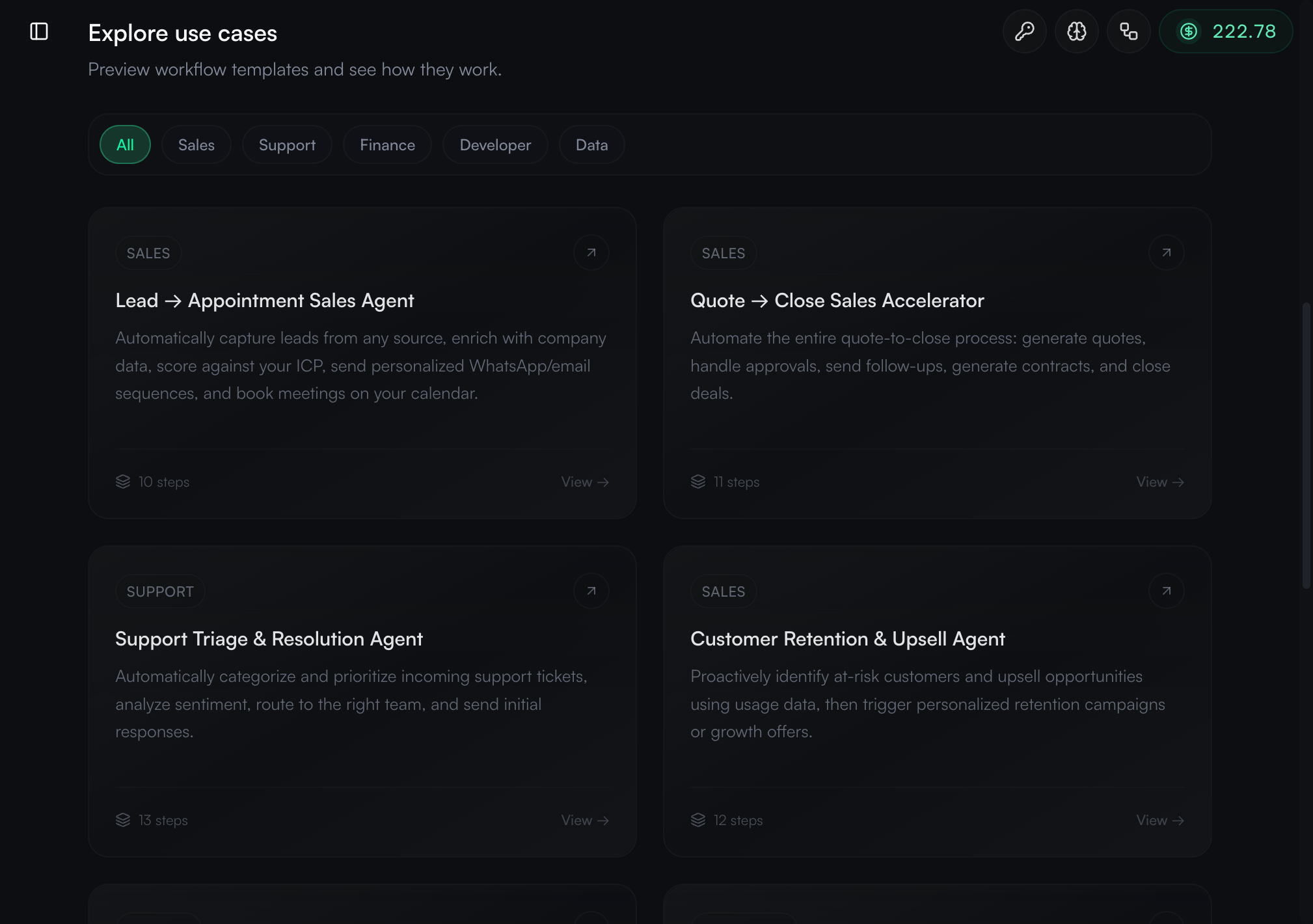
Task: Open Quote Close Sales Accelerator arrow icon
Action: (x=1166, y=252)
